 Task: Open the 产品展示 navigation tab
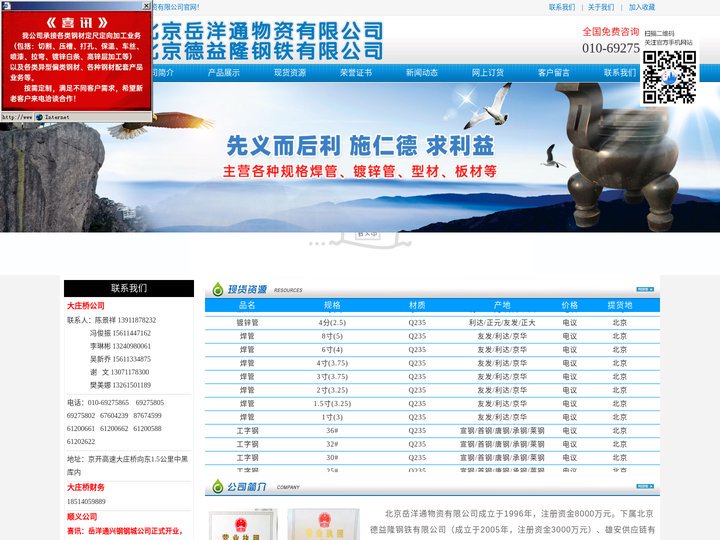pos(224,73)
